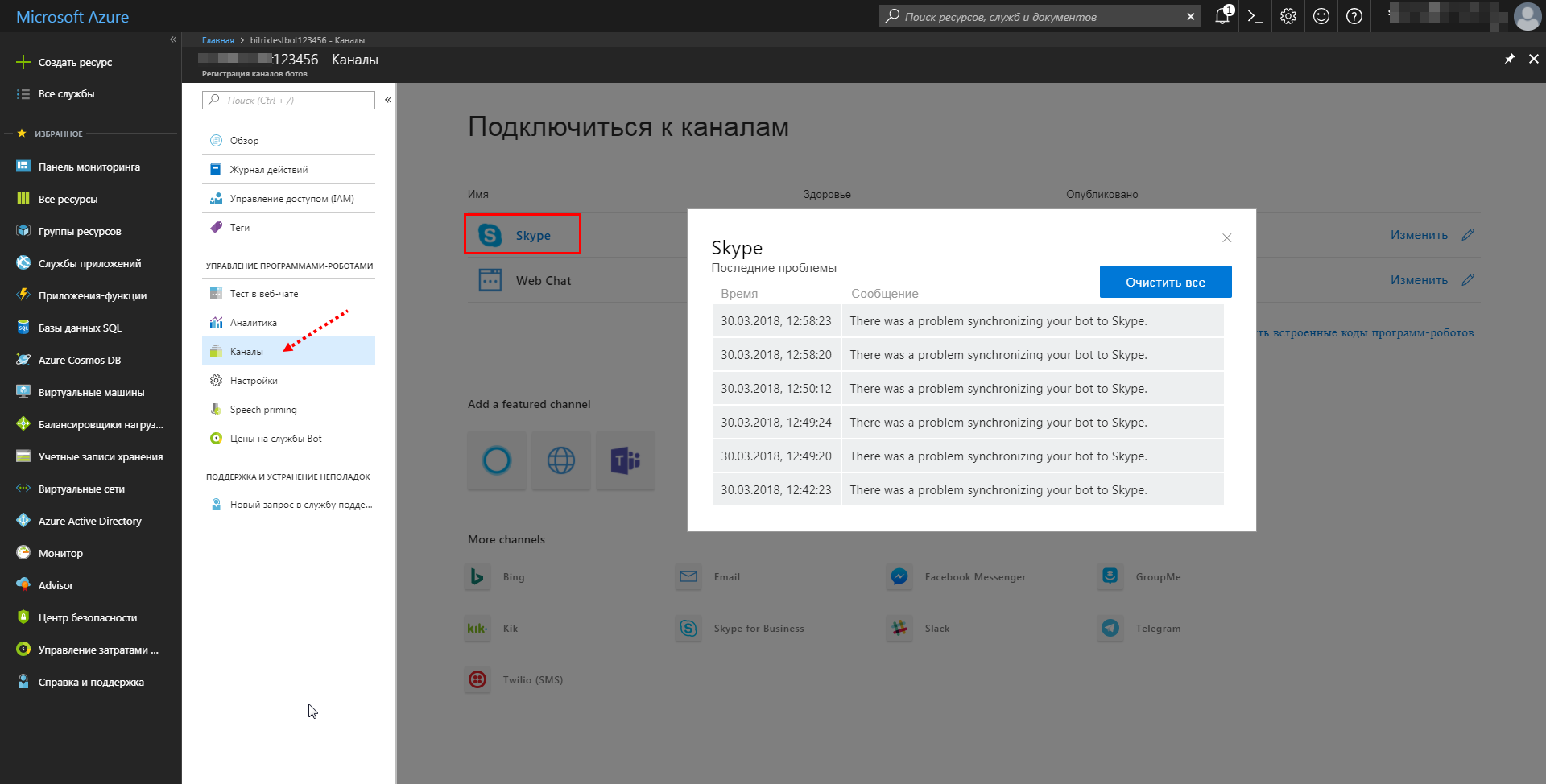Launch Cloud Shell from the top bar

tap(1254, 16)
